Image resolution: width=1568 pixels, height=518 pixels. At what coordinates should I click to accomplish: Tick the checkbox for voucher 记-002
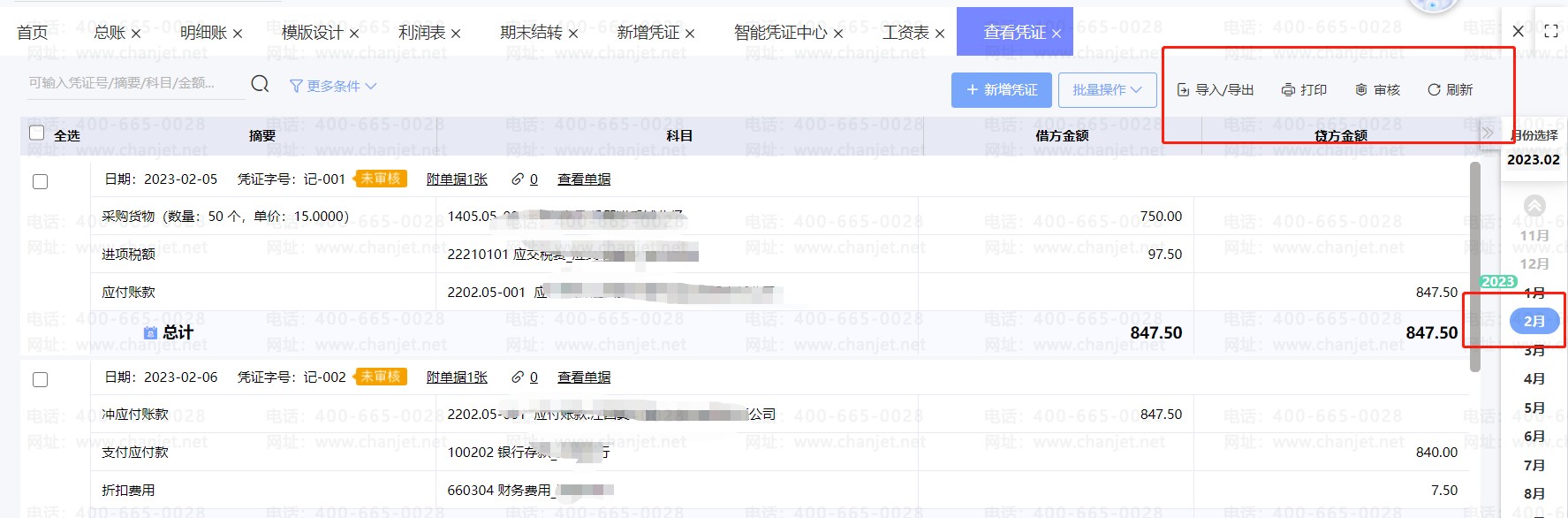pos(40,380)
